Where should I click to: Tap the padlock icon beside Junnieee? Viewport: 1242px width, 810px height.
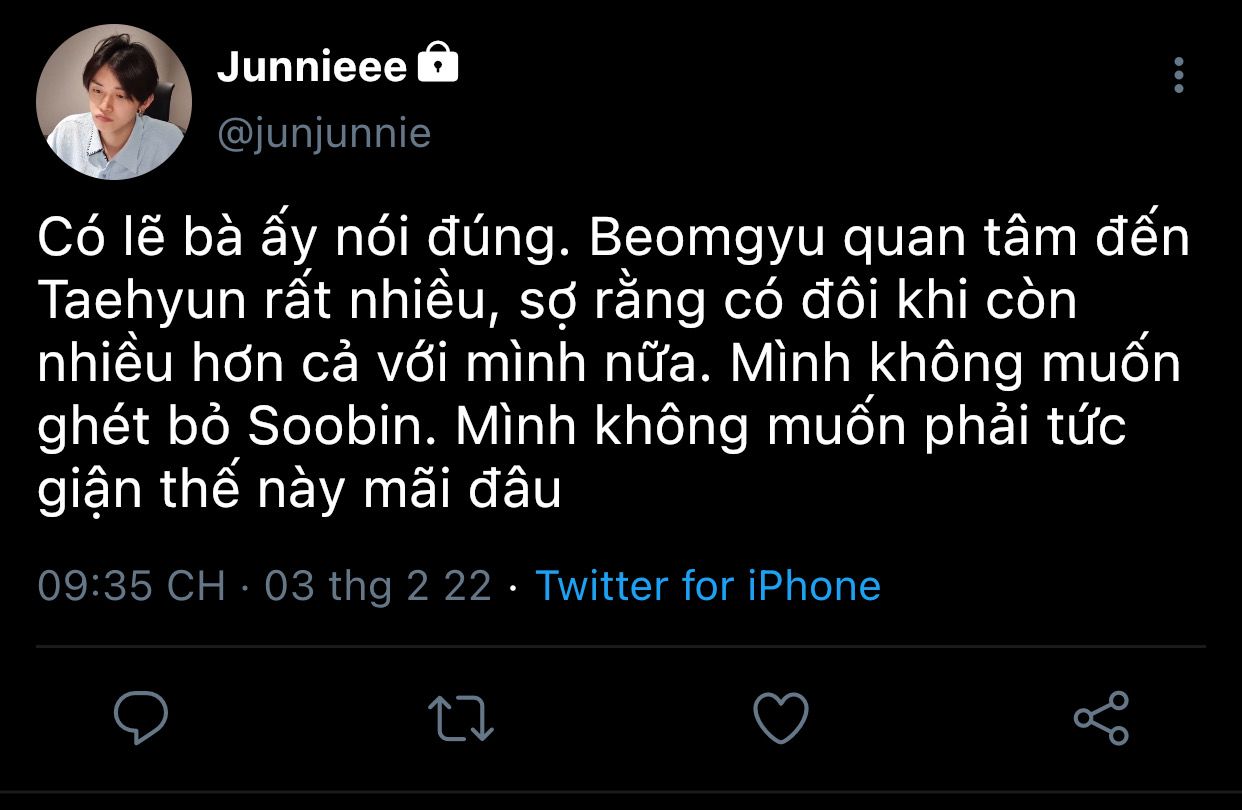[437, 66]
